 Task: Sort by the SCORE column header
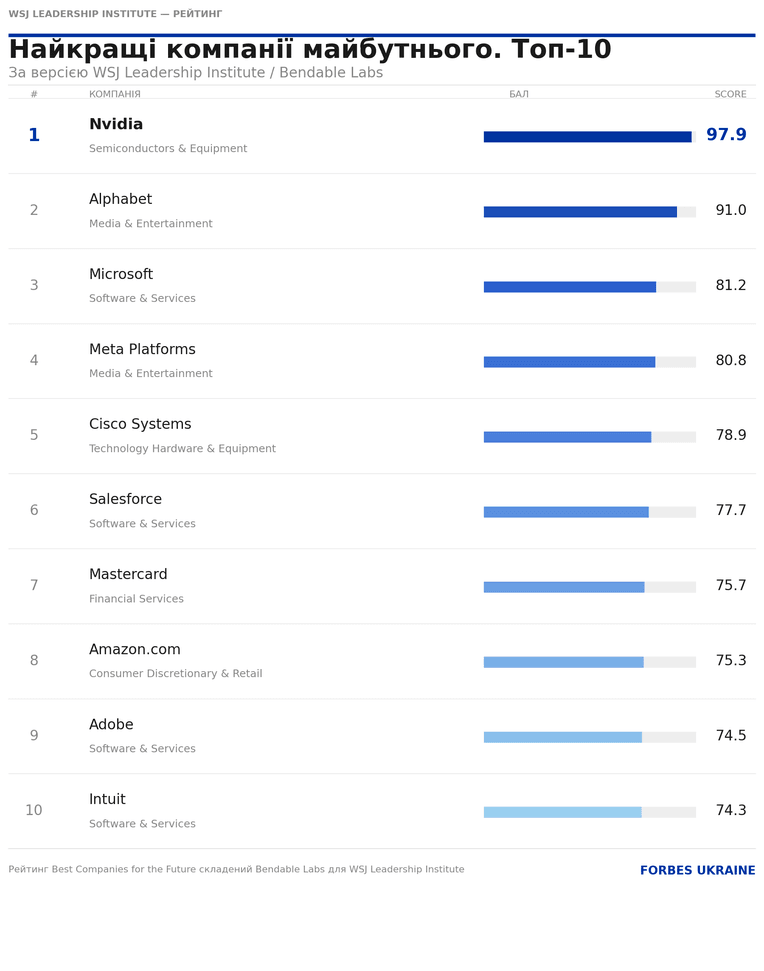point(730,94)
